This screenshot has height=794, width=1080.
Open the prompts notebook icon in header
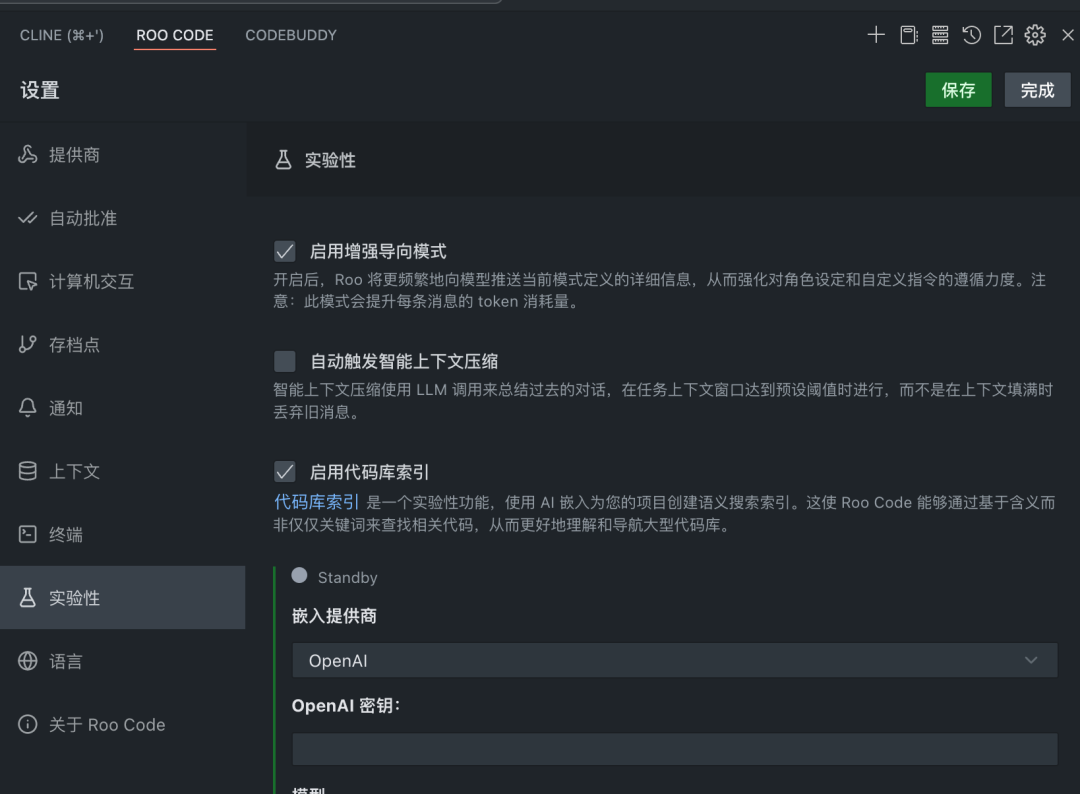908,35
